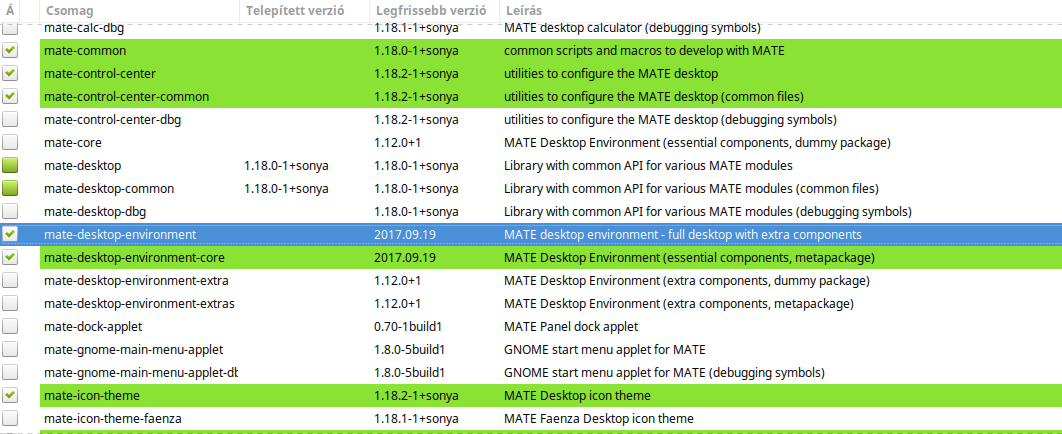Image resolution: width=1062 pixels, height=434 pixels.
Task: Click version 0.70-1build1 of mate-dock-applet
Action: [x=408, y=326]
